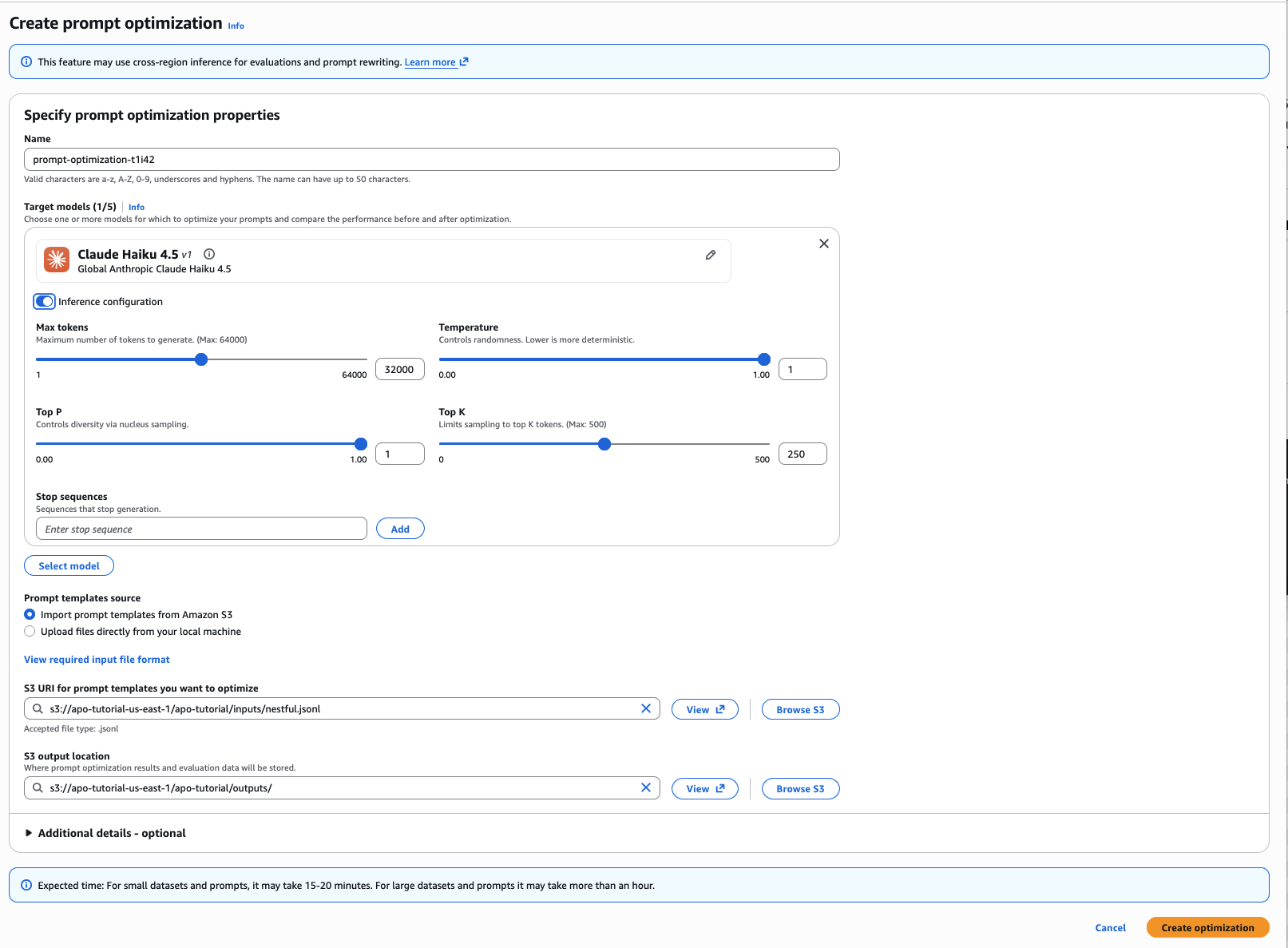Open Info link beside Target models

tap(137, 207)
